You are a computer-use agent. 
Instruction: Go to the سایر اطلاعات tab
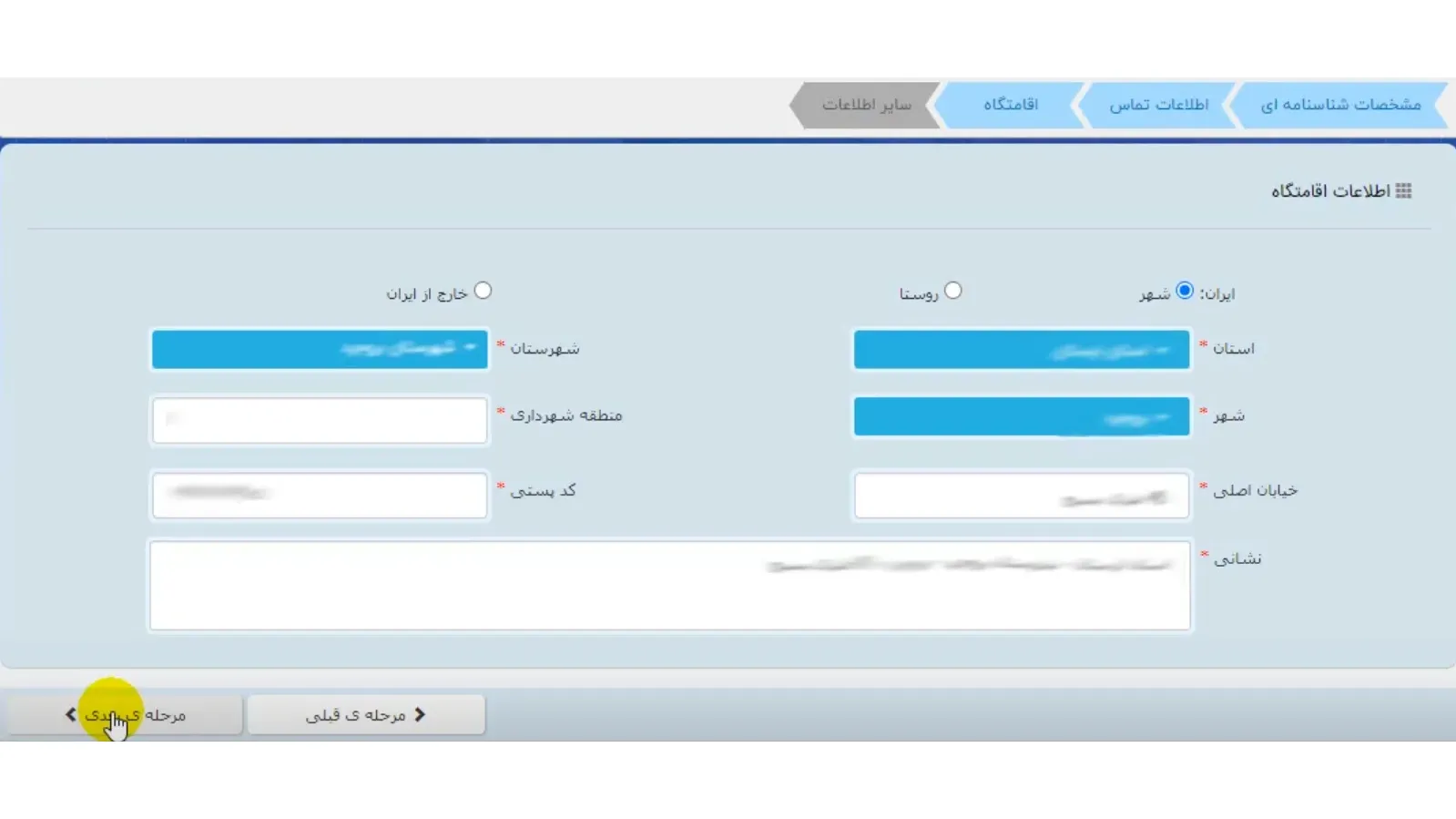(x=865, y=105)
